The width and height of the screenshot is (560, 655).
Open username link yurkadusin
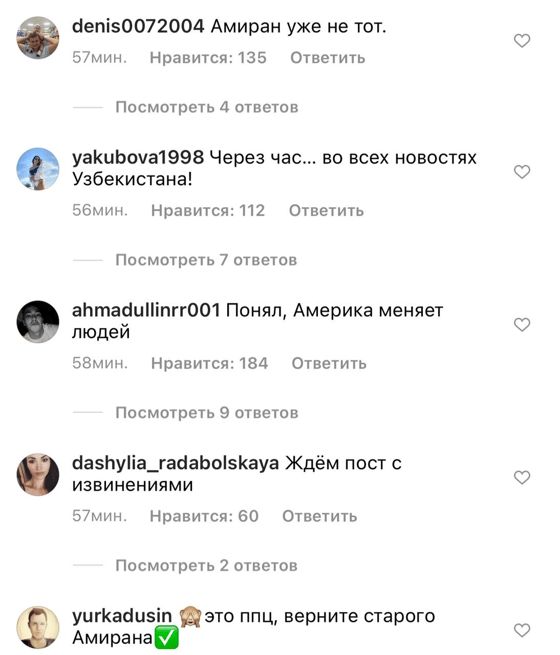click(x=122, y=616)
